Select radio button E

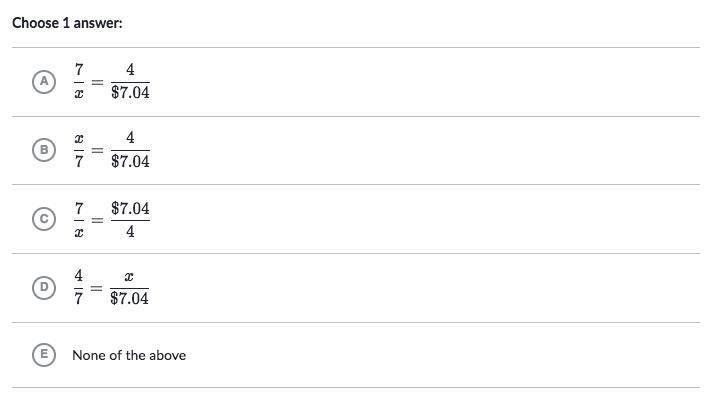pos(44,355)
